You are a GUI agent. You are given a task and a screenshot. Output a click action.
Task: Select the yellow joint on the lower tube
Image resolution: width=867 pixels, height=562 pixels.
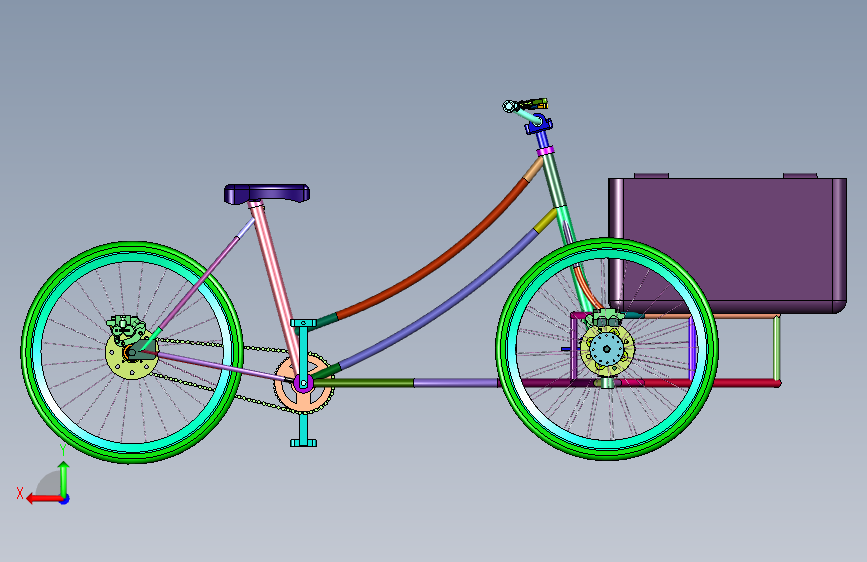[545, 220]
